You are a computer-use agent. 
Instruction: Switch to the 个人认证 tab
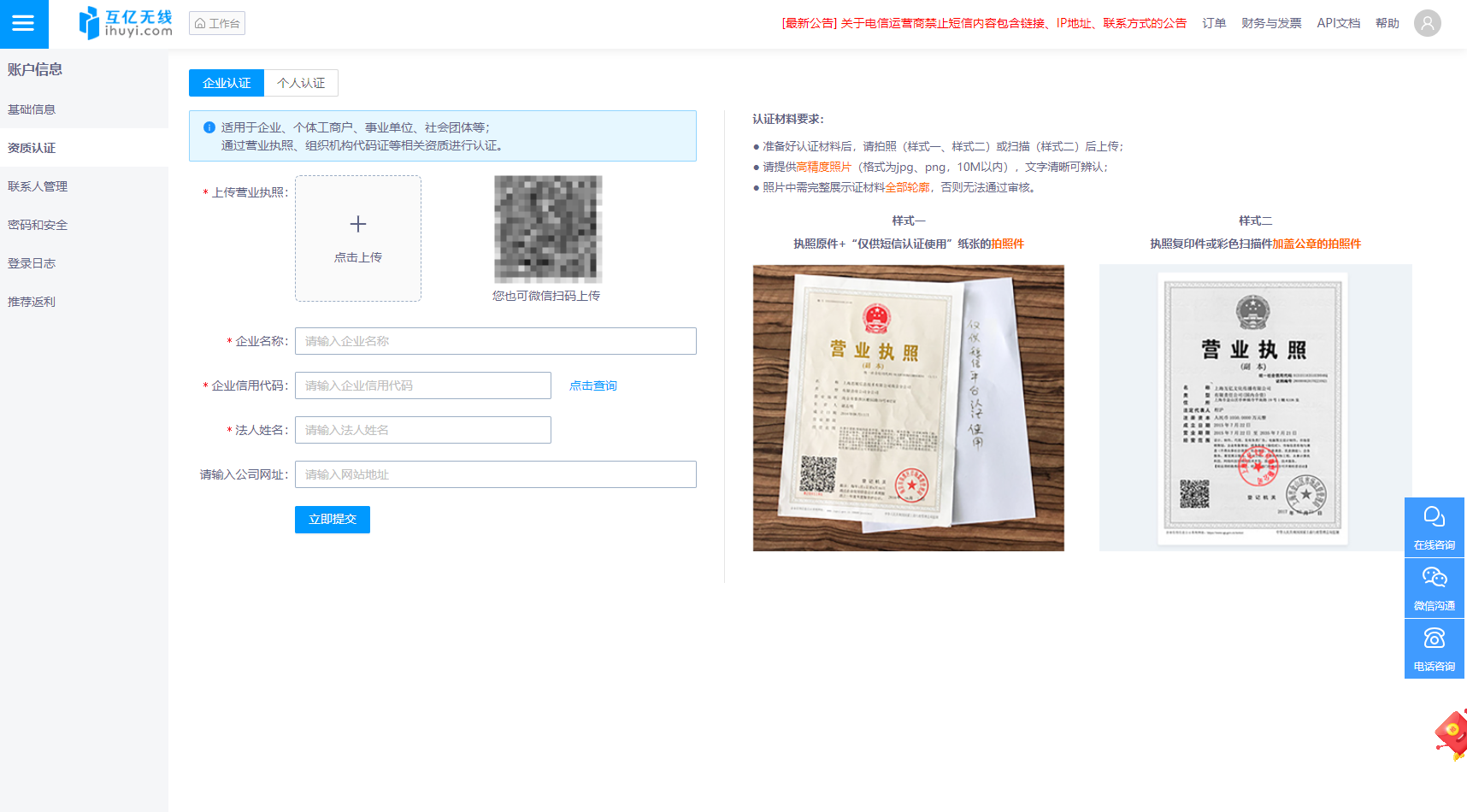click(x=301, y=83)
